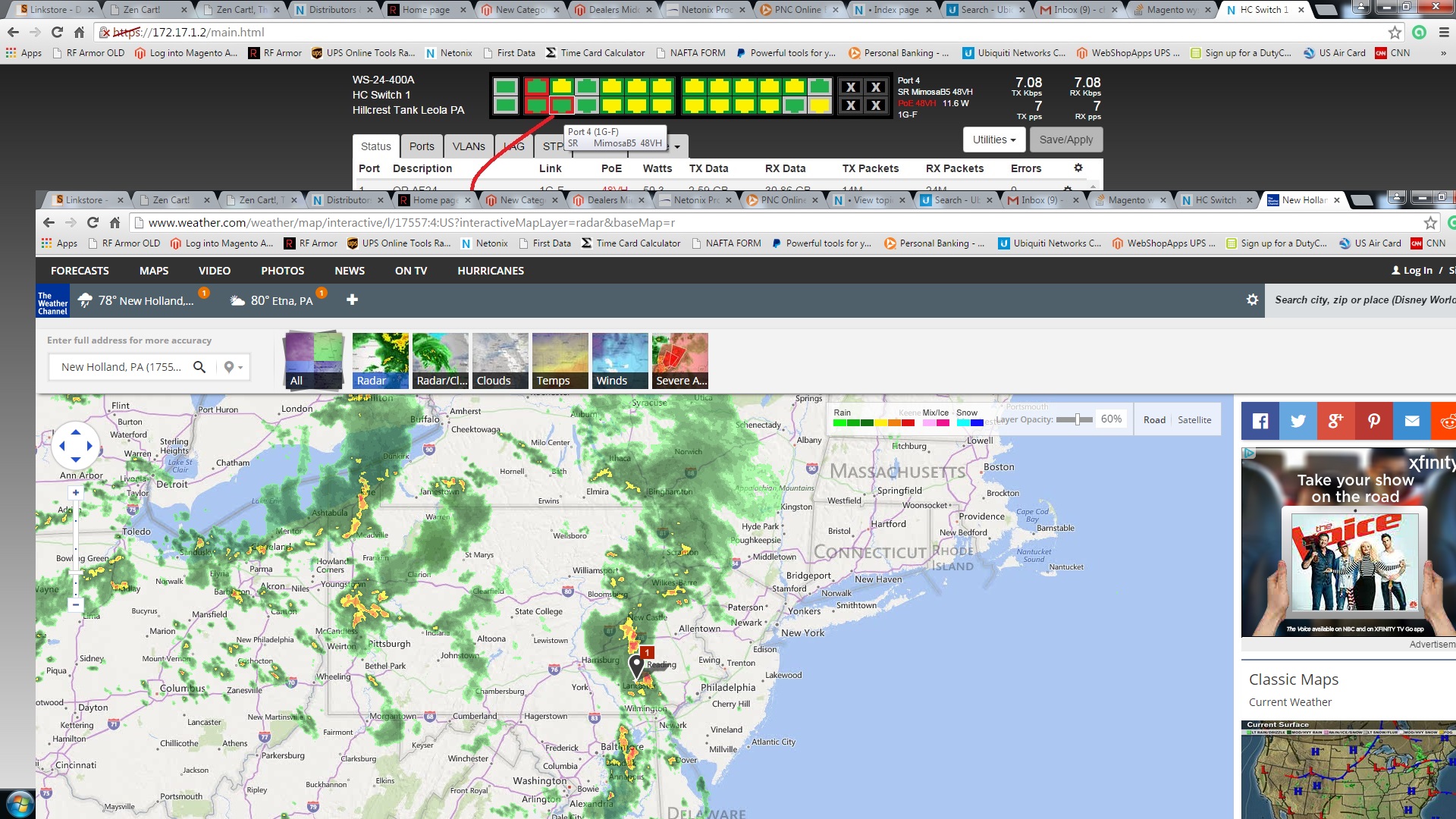Viewport: 1456px width, 819px height.
Task: Click the New Holland map pin marker
Action: pyautogui.click(x=637, y=667)
